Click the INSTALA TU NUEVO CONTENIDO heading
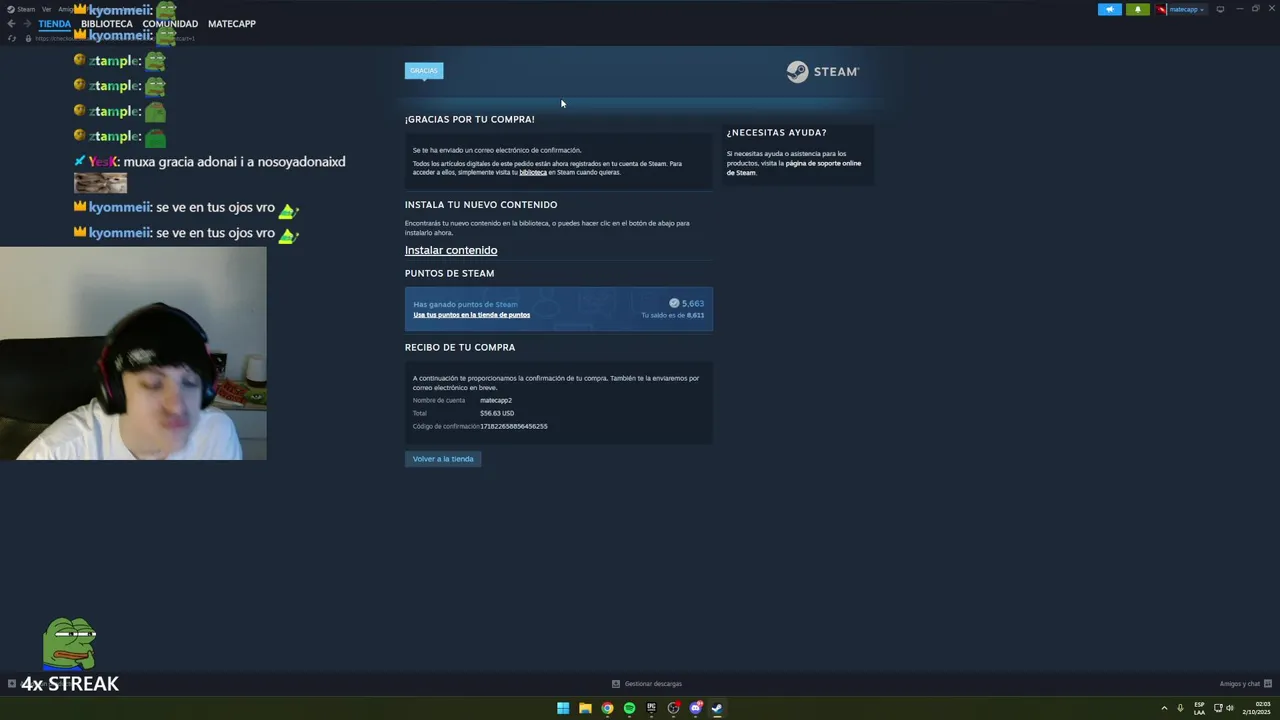The width and height of the screenshot is (1280, 720). (x=481, y=204)
